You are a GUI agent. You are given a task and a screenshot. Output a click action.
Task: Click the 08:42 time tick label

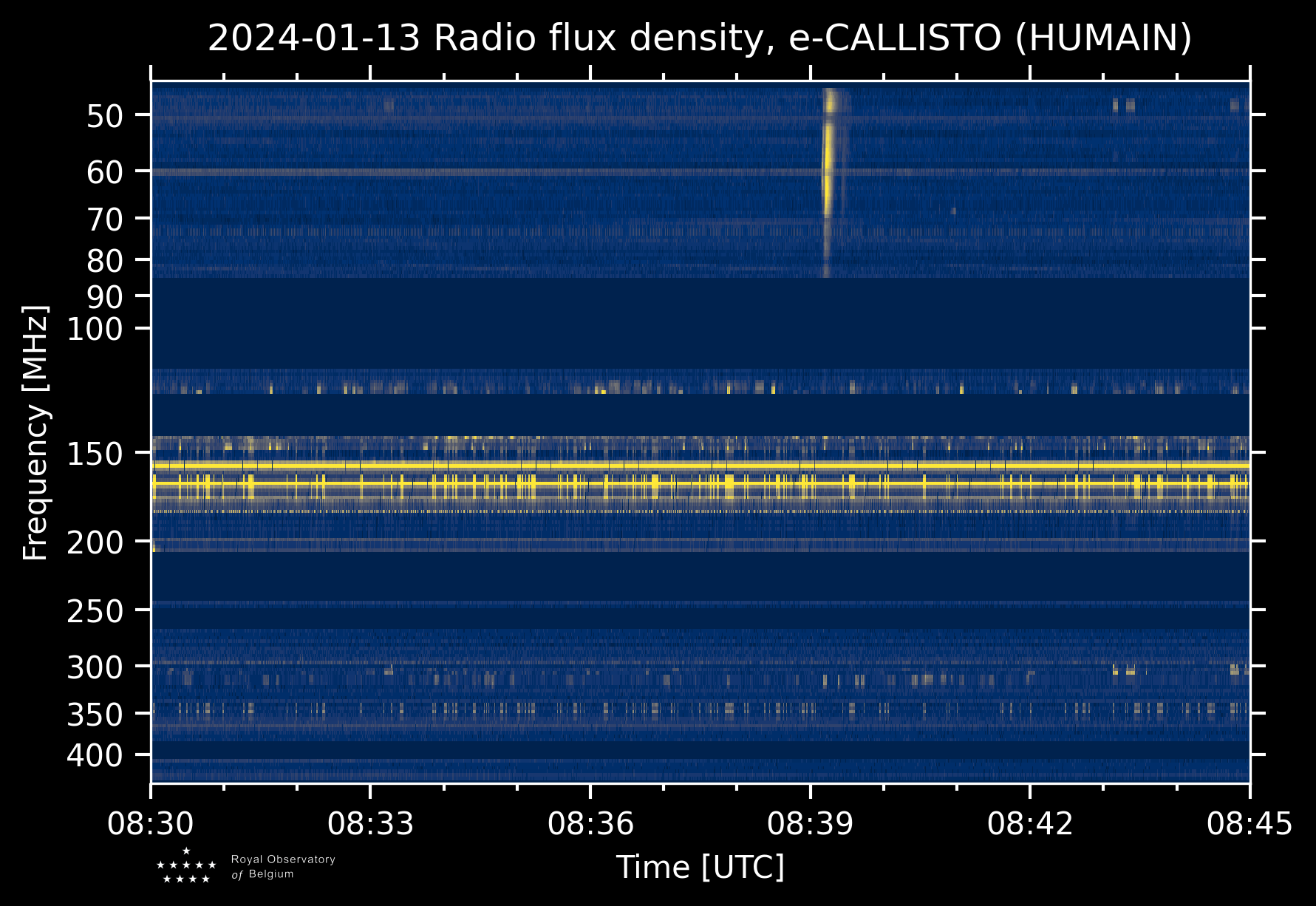1030,823
